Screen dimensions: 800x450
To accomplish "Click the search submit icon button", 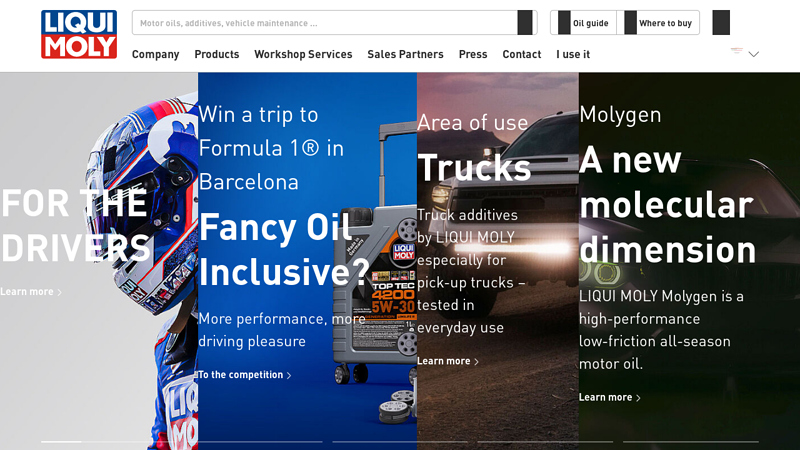I will pyautogui.click(x=524, y=23).
